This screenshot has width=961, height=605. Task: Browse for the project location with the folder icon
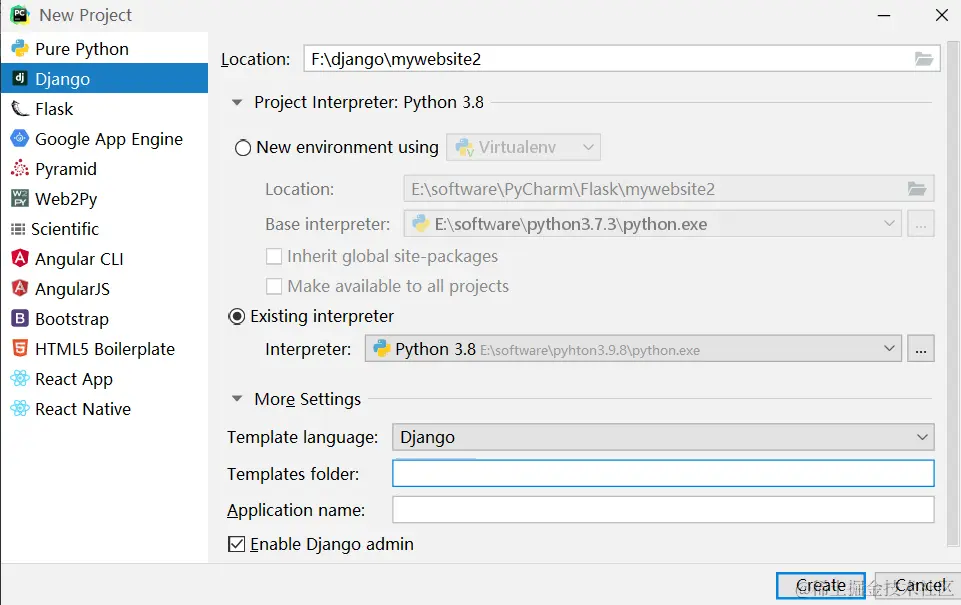click(x=924, y=59)
